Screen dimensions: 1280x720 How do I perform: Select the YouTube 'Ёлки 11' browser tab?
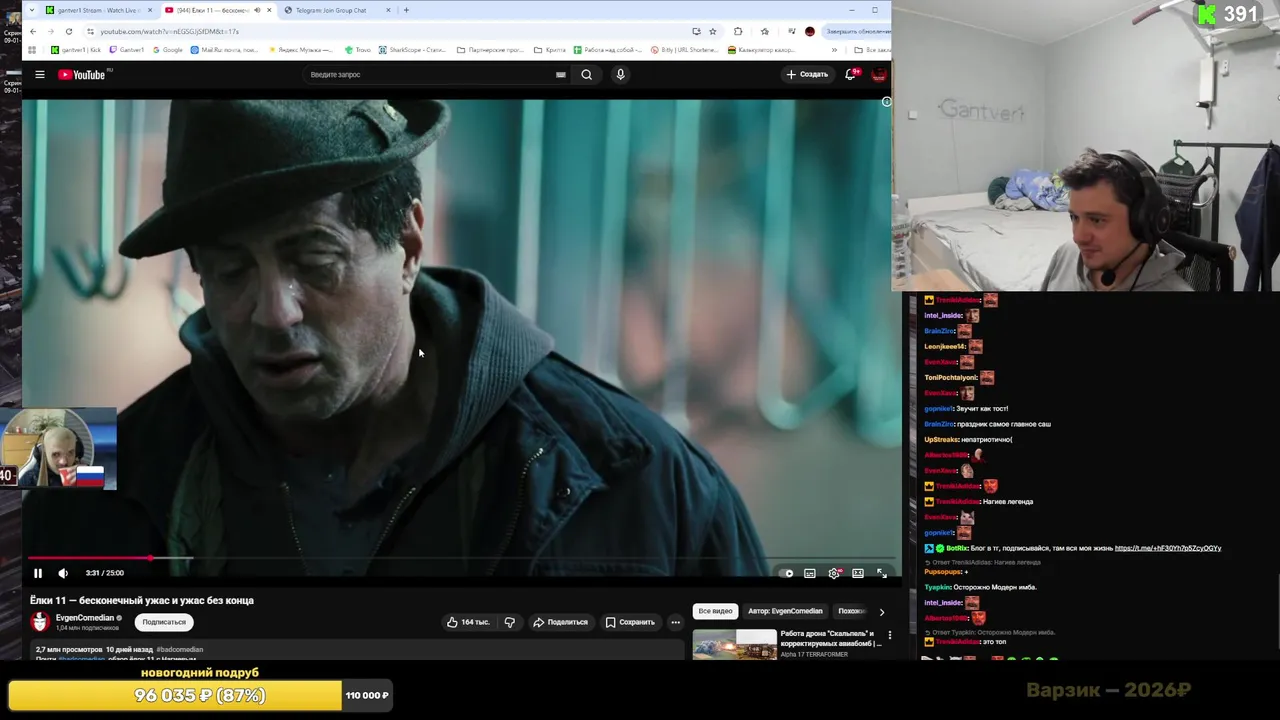[x=218, y=10]
